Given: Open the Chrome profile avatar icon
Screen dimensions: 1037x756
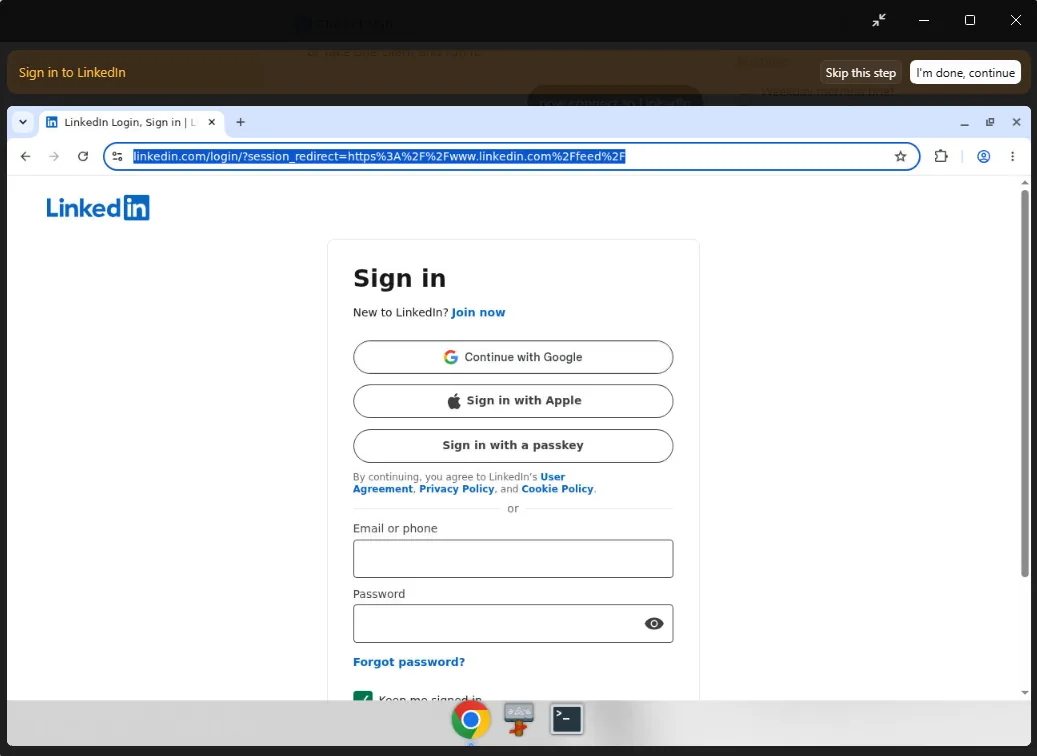Looking at the screenshot, I should [x=983, y=157].
